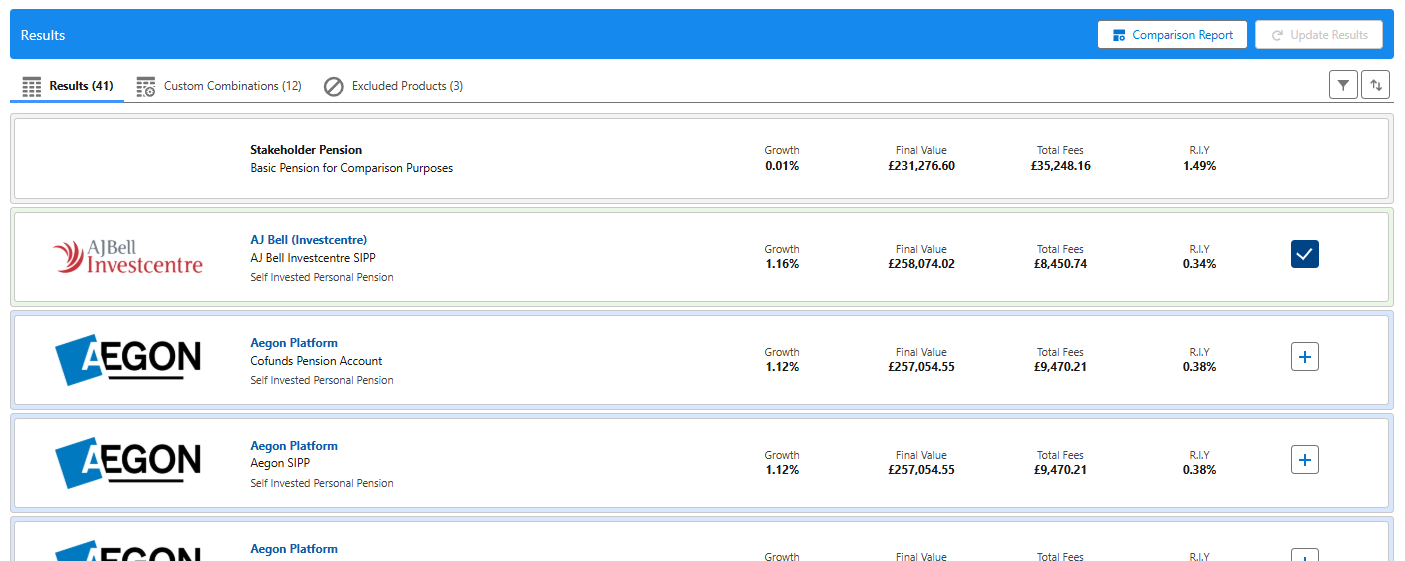Click the Aegon logo beside Cofunds Pension Account

pos(128,359)
